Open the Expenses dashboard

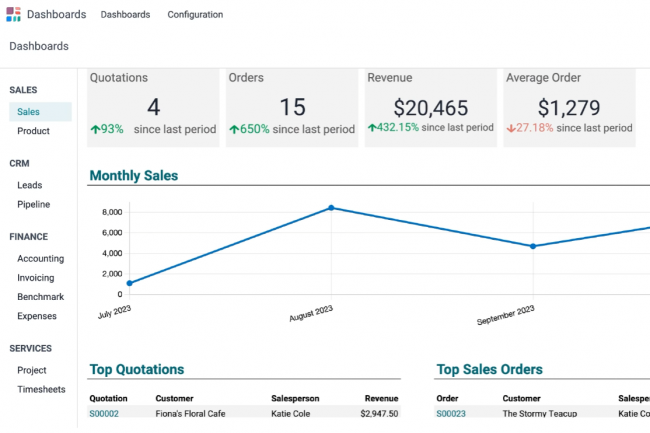click(37, 316)
